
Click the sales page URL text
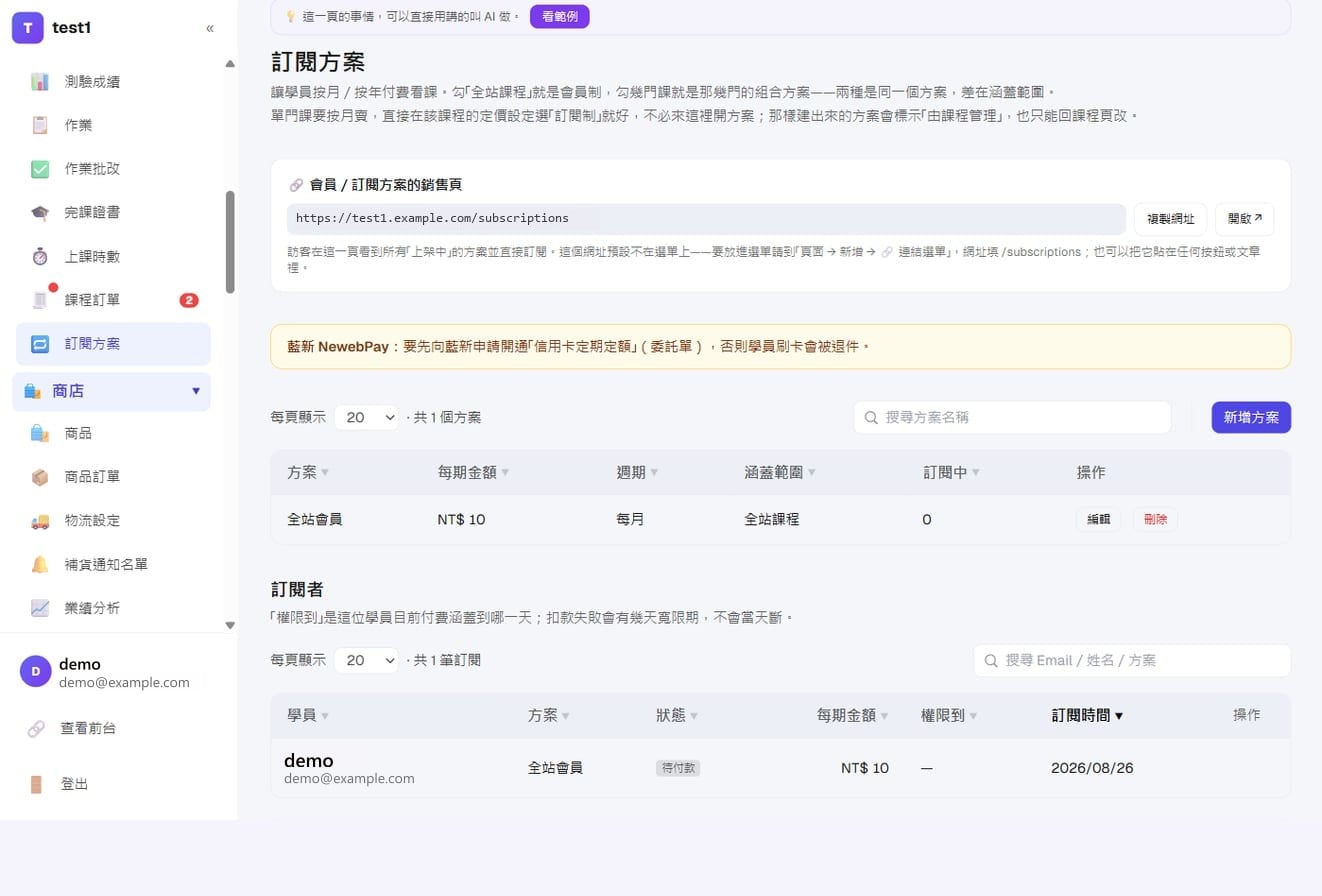(x=432, y=218)
